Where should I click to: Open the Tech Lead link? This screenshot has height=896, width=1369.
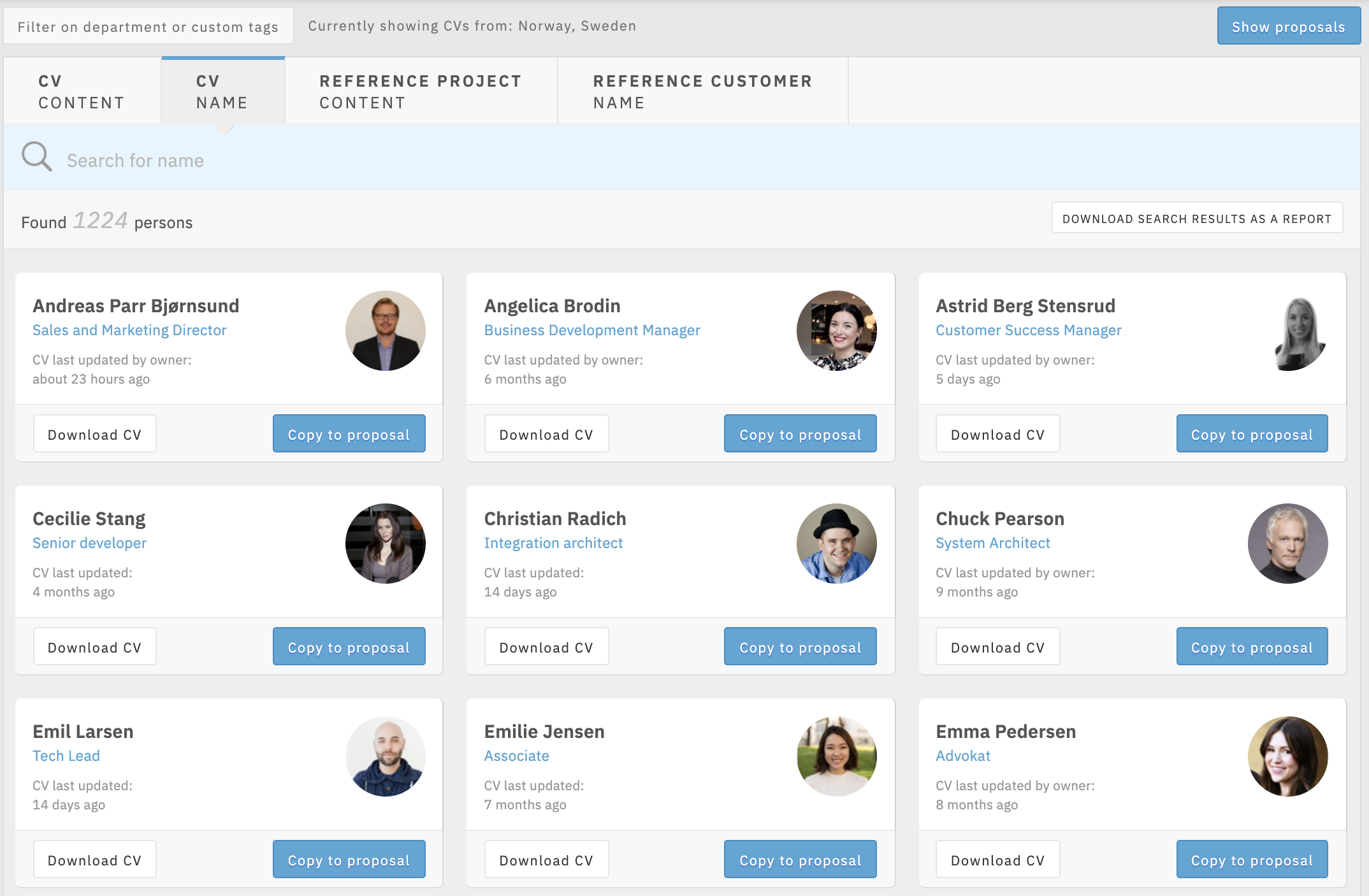(66, 756)
